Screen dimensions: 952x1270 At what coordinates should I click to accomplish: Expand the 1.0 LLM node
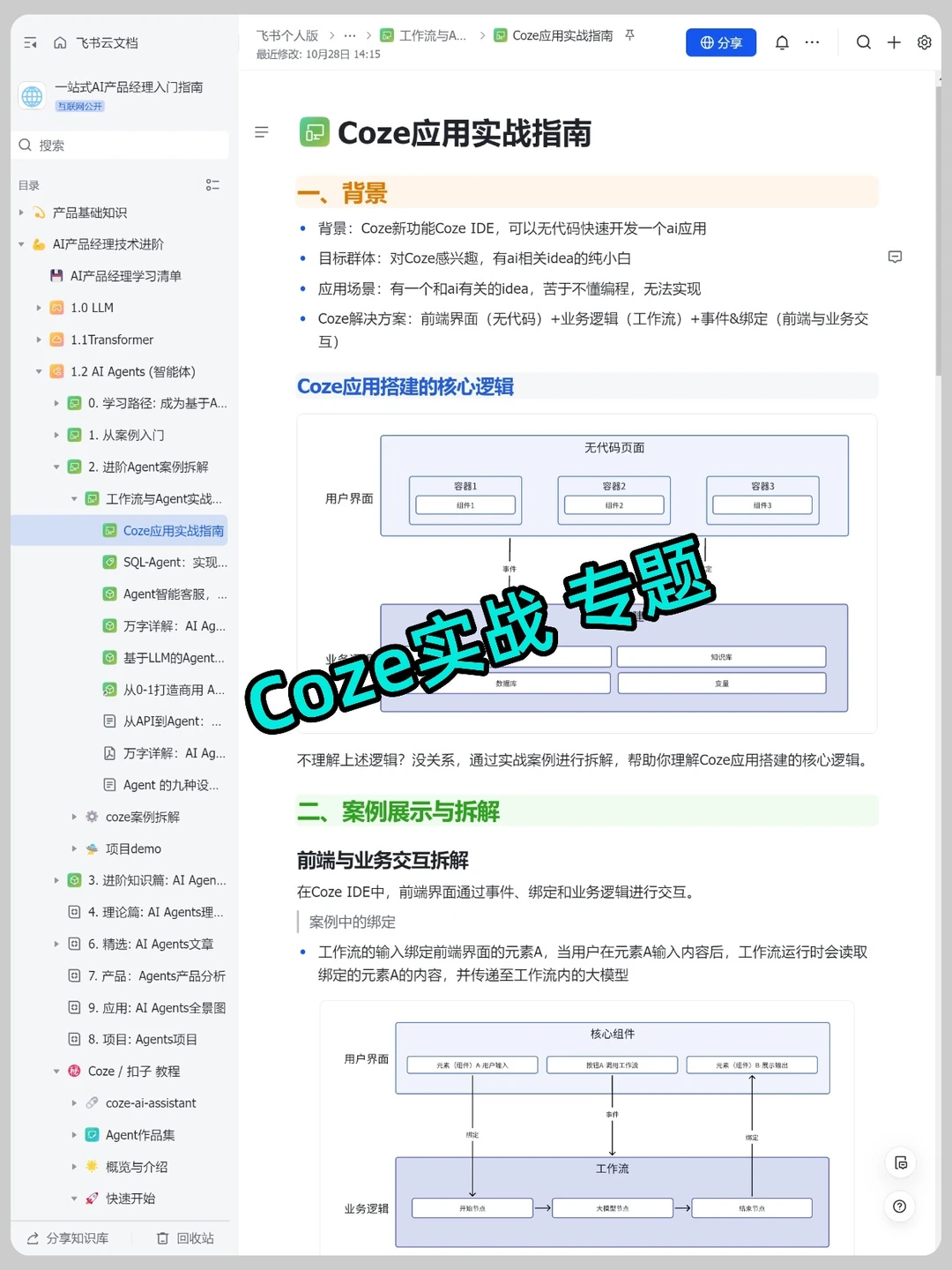[39, 308]
